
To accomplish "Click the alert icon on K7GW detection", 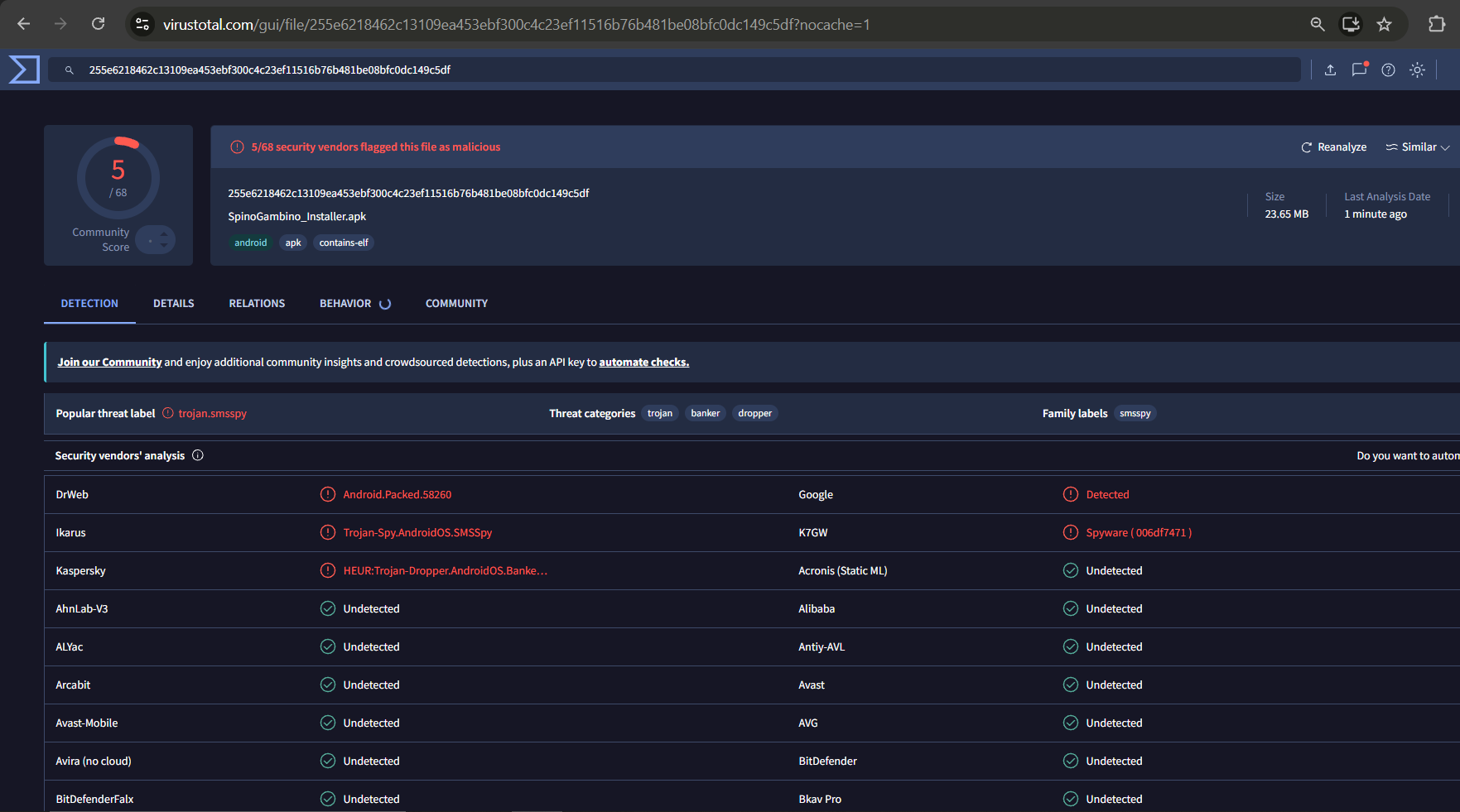I will pyautogui.click(x=1071, y=532).
